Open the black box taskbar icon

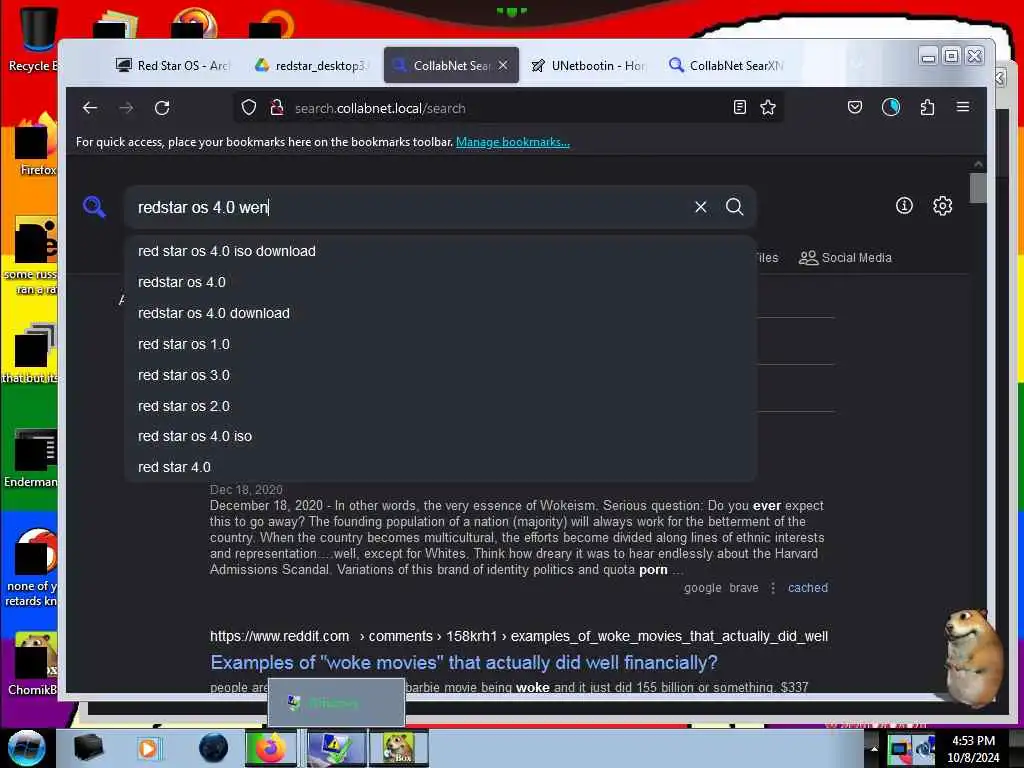(x=88, y=748)
